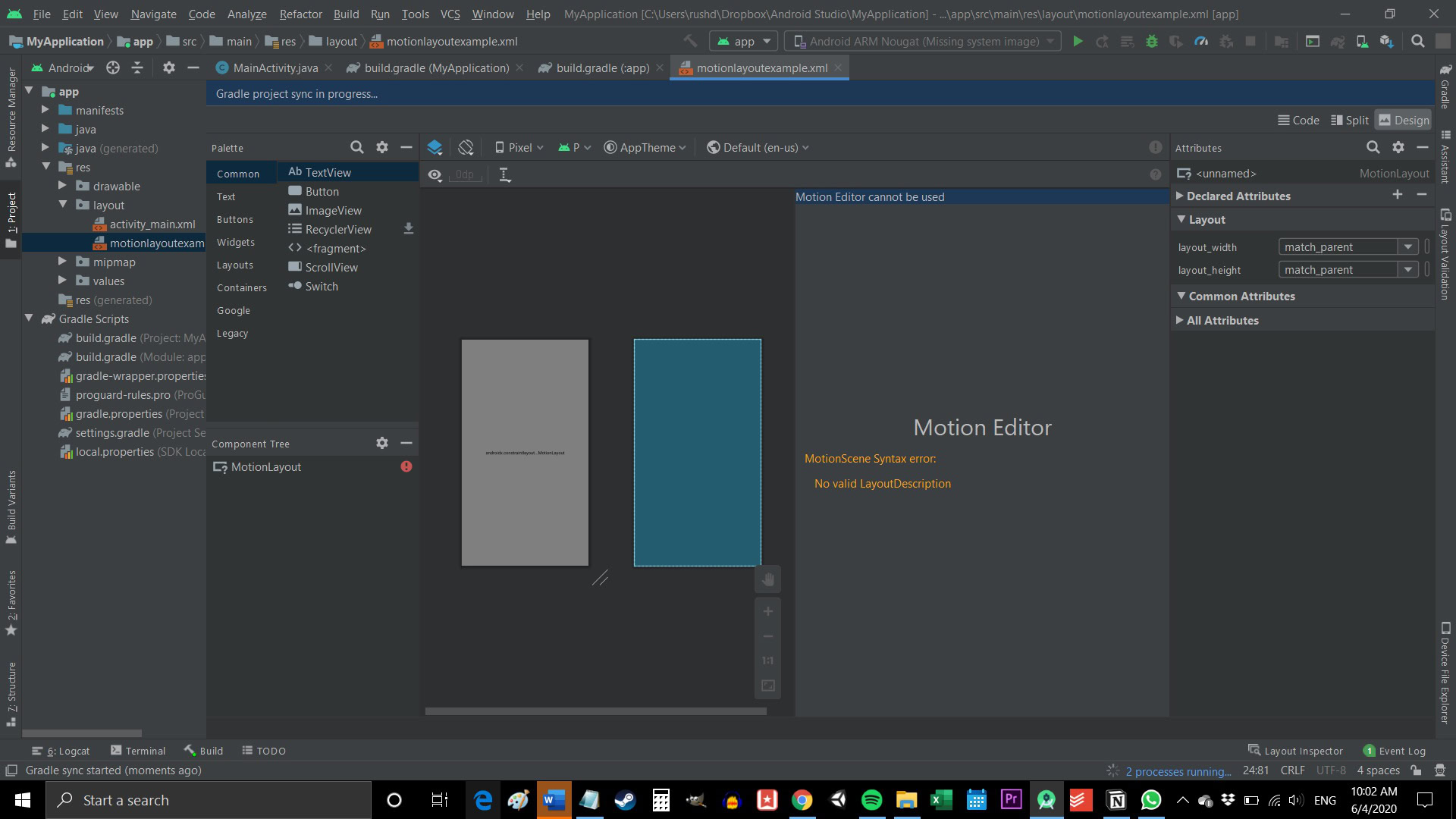The image size is (1456, 819).
Task: Switch to the Code view tab
Action: (x=1297, y=120)
